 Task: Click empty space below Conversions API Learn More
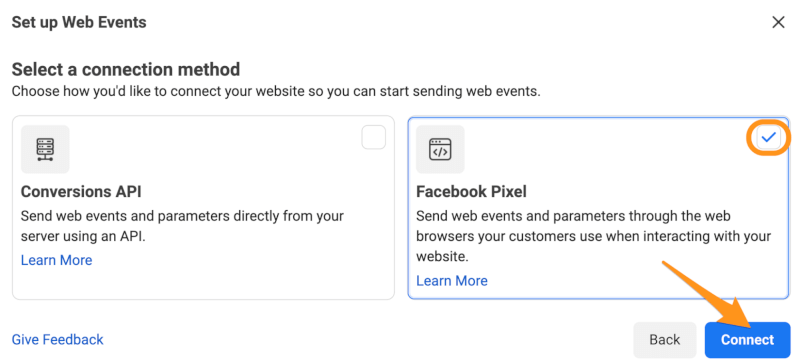(203, 282)
